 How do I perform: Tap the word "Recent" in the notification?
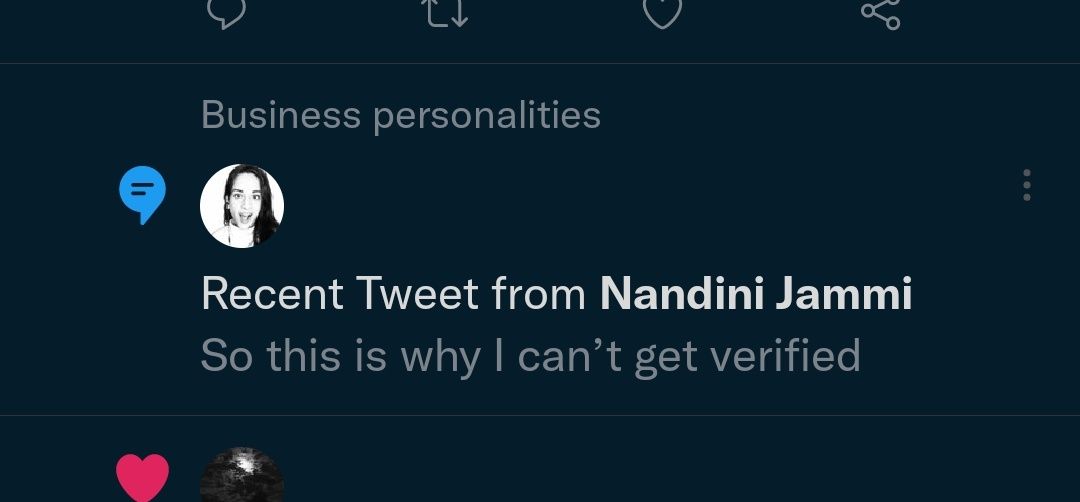coord(272,295)
